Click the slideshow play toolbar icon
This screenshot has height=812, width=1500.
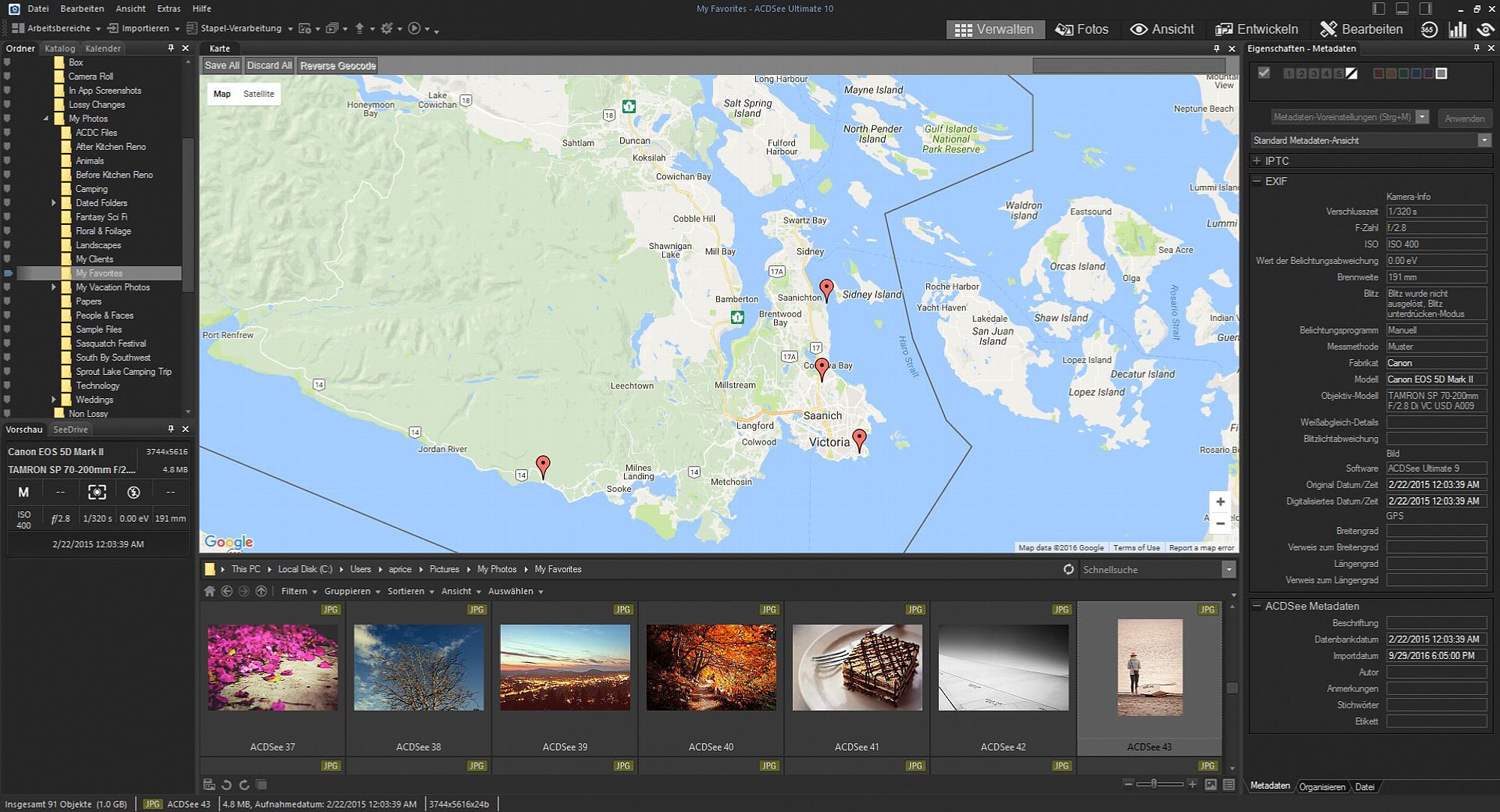point(414,28)
